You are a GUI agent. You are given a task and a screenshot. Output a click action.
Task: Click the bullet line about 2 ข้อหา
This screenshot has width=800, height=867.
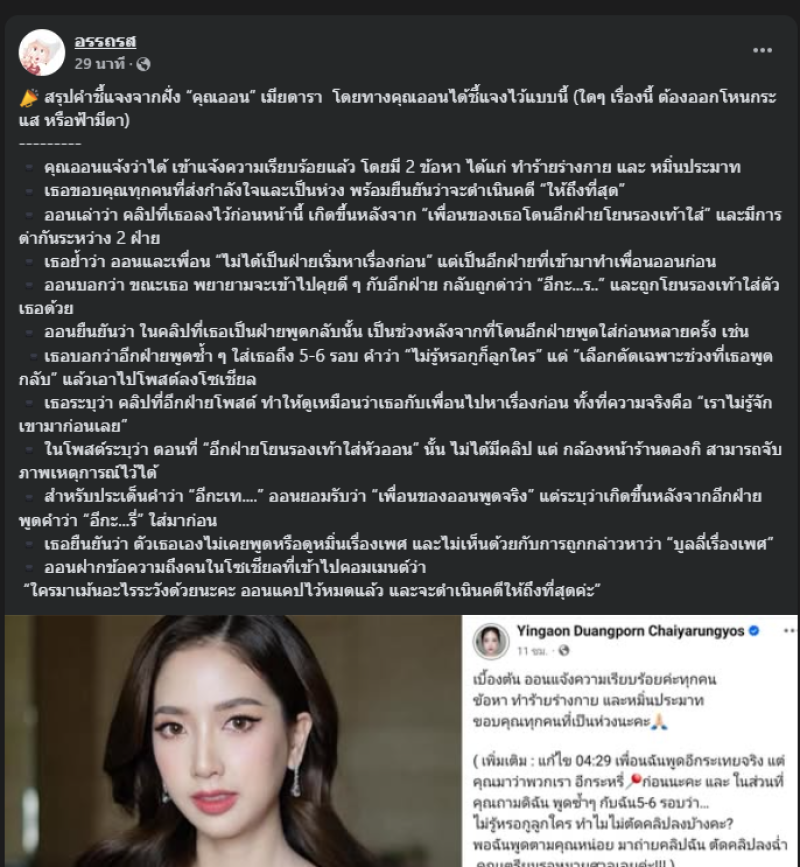tap(393, 167)
